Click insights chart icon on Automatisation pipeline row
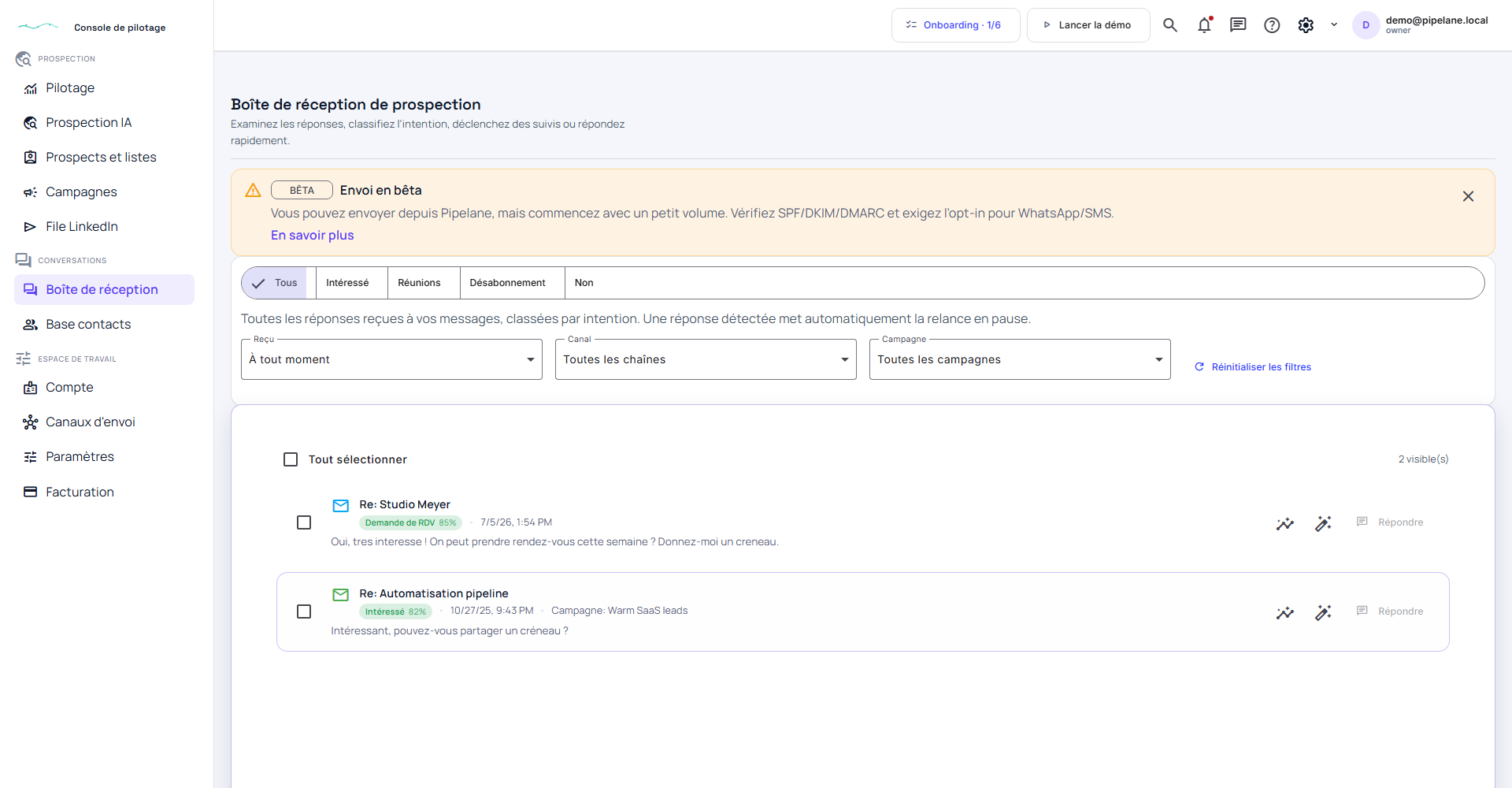This screenshot has height=788, width=1512. click(x=1285, y=612)
